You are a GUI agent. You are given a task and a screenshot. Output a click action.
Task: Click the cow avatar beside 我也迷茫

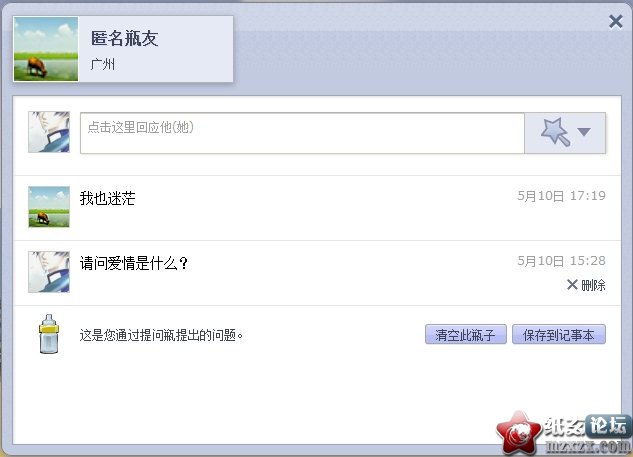pyautogui.click(x=49, y=207)
